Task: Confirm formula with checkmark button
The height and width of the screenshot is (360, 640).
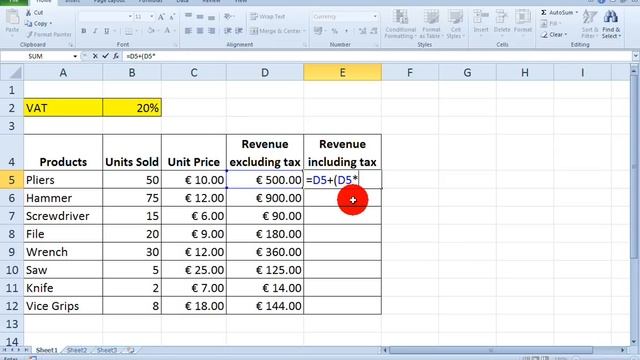Action: tap(105, 56)
